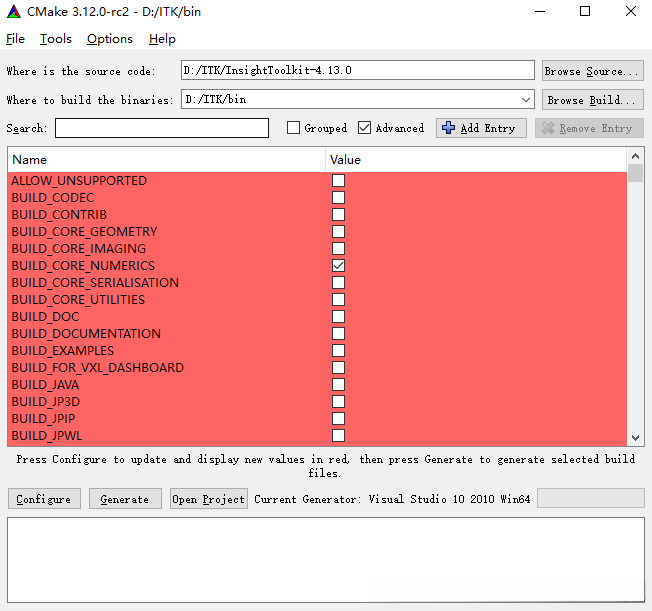The image size is (652, 611).
Task: Click the source code path field
Action: point(358,70)
